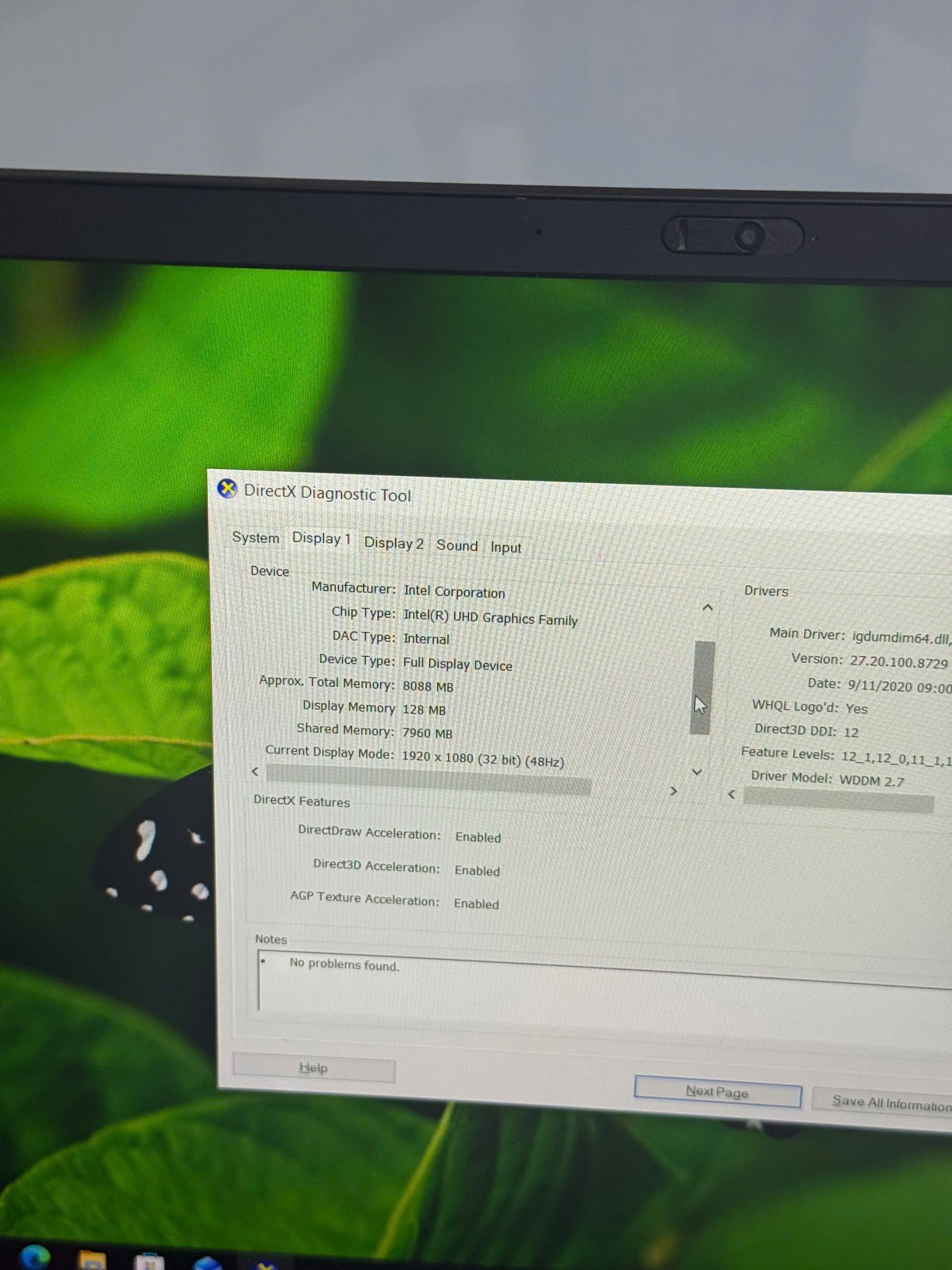Open File Explorer from the taskbar
Image resolution: width=952 pixels, height=1270 pixels.
point(92,1260)
